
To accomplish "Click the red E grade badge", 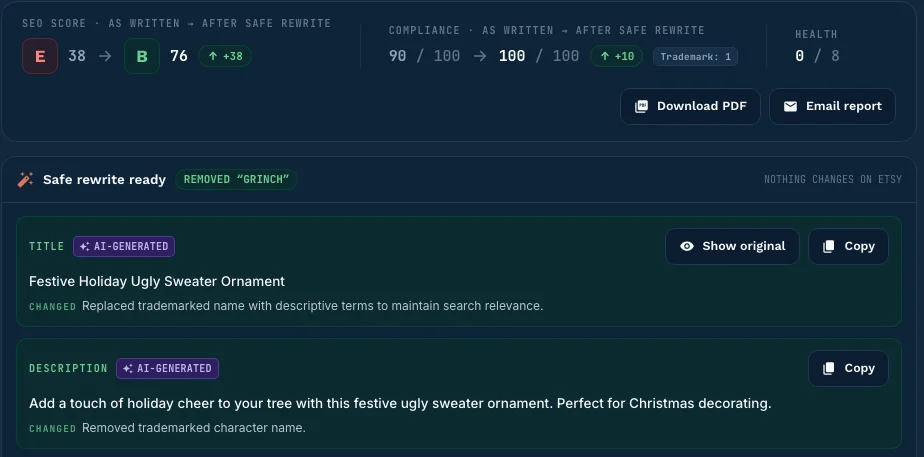I will [x=40, y=56].
